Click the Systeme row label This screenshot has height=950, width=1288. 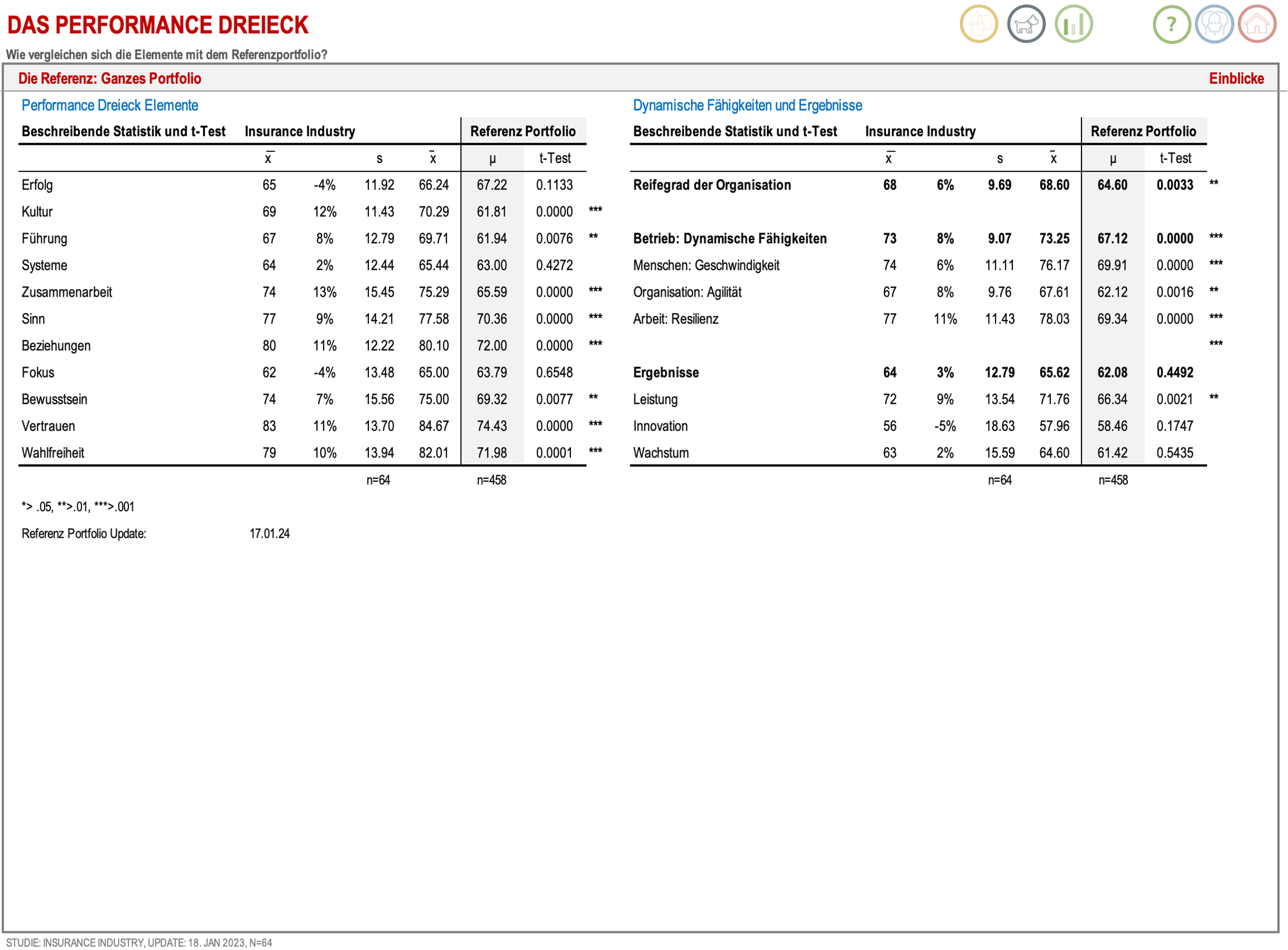(x=44, y=266)
